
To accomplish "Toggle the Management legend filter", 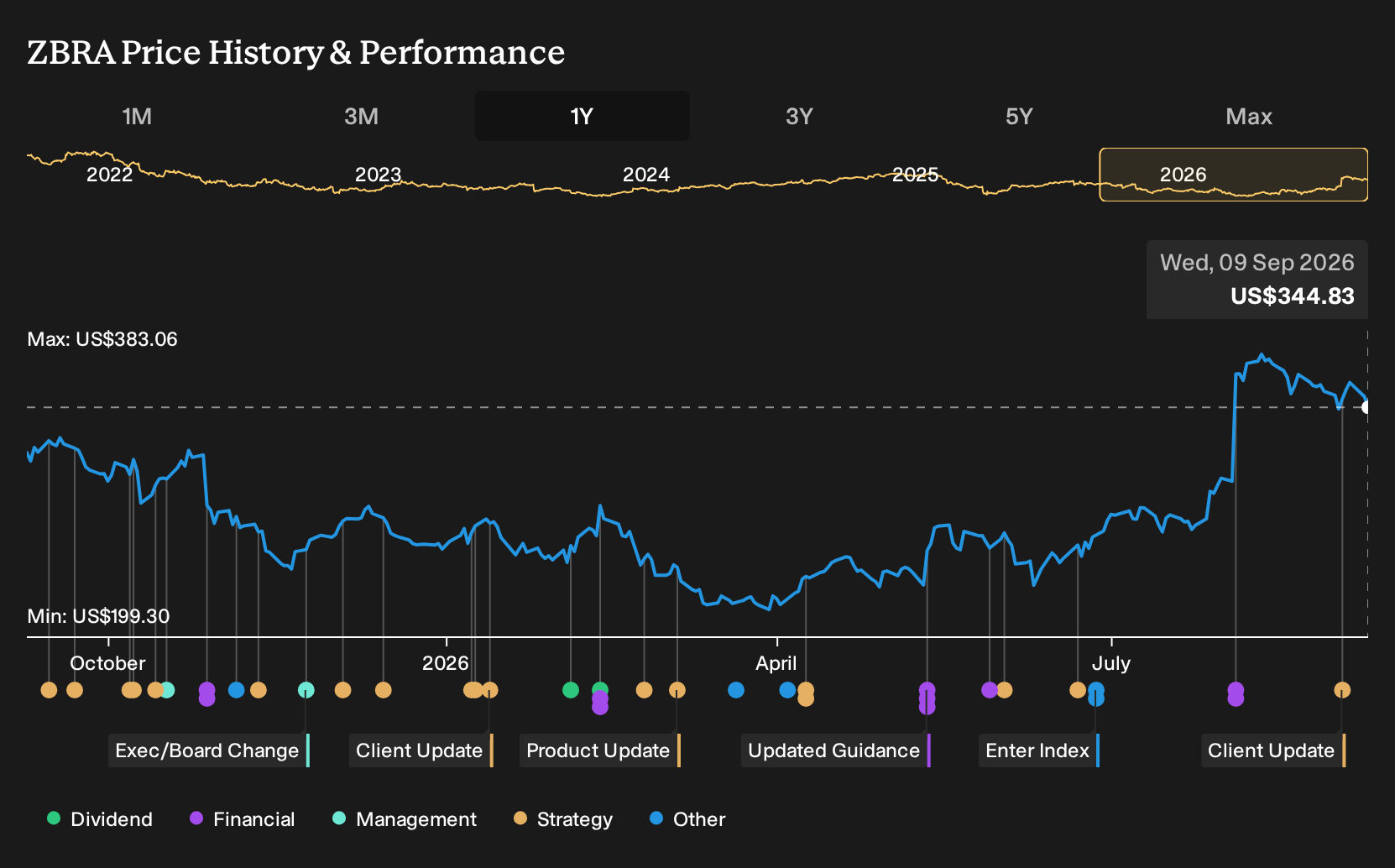I will pyautogui.click(x=404, y=819).
